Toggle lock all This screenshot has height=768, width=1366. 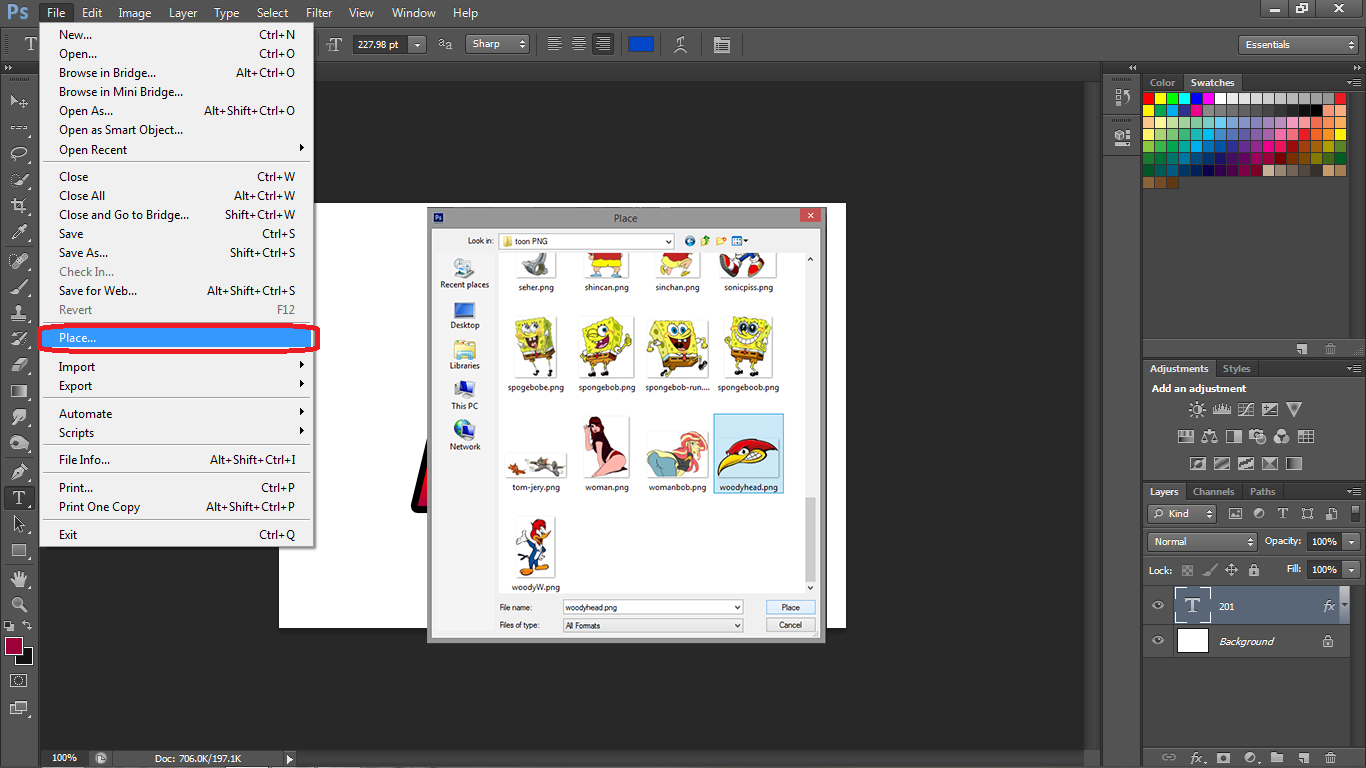click(x=1254, y=570)
